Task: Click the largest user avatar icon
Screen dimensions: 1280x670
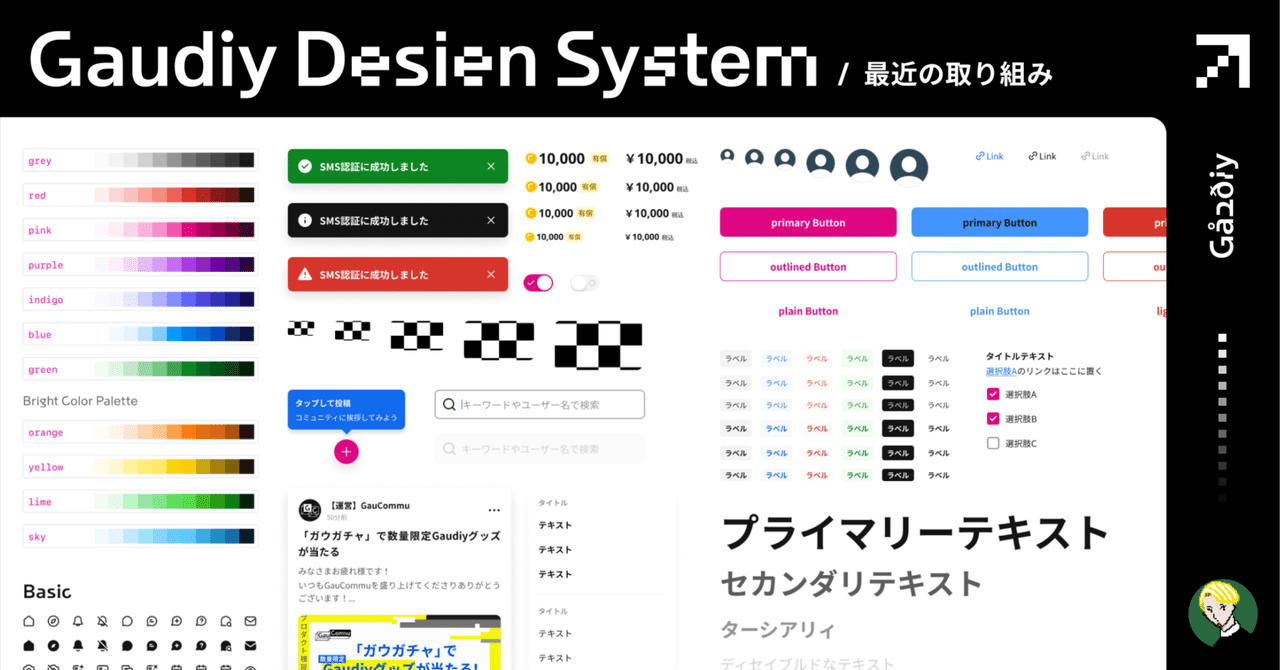Action: (x=909, y=168)
